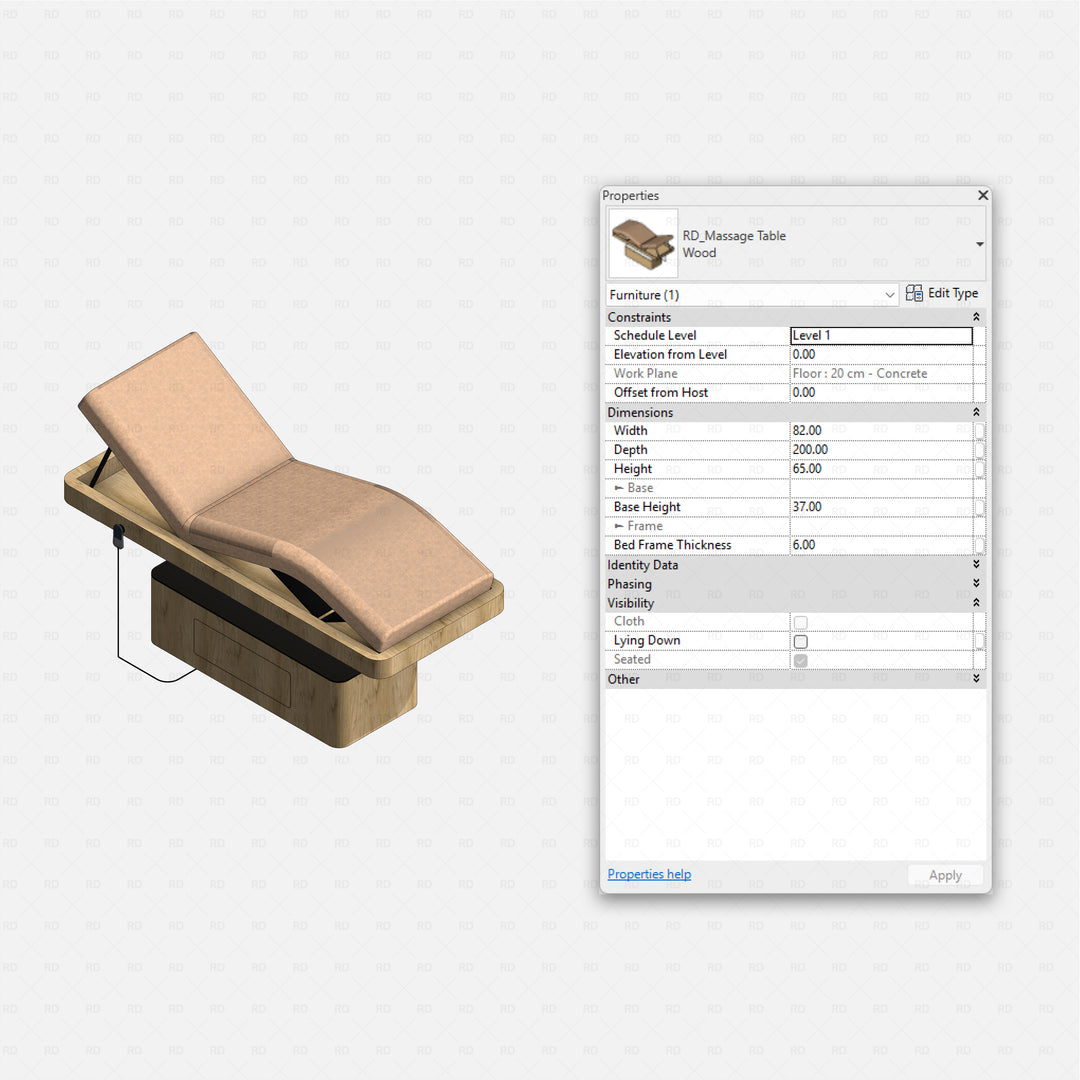
Task: Close the Properties panel
Action: tap(983, 196)
